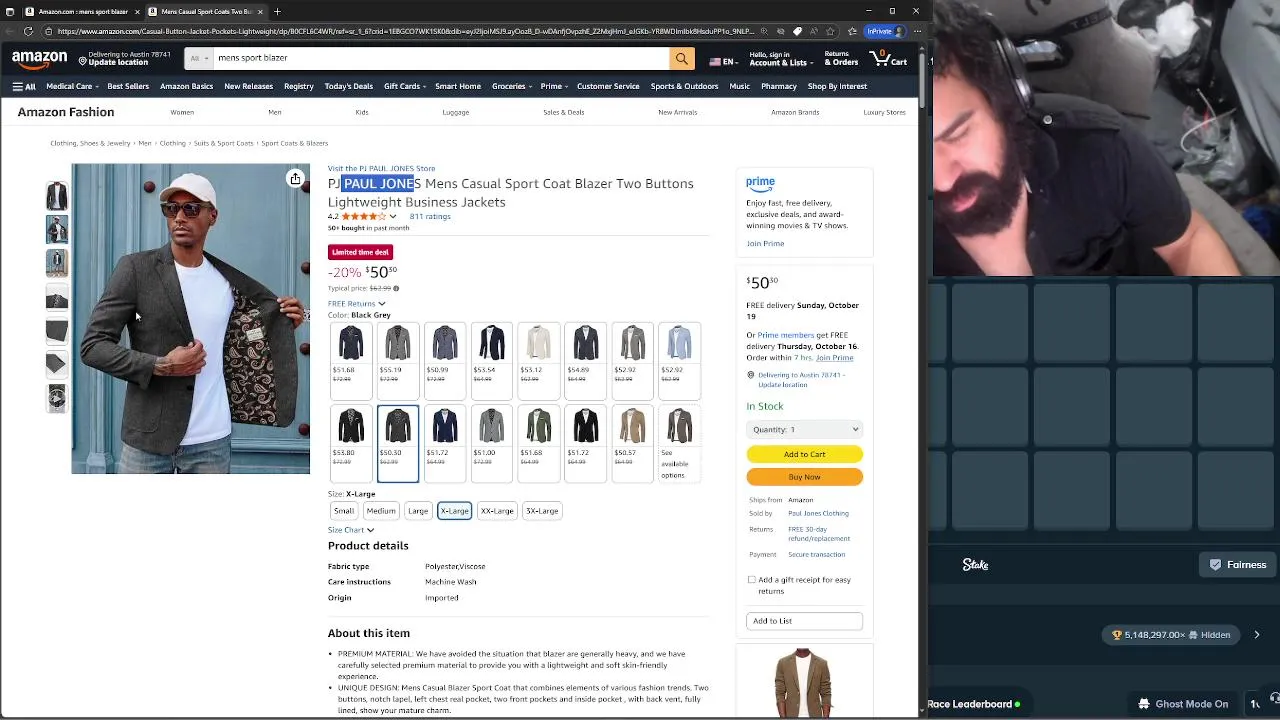
Task: Open Best Sellers in nav bar
Action: click(x=128, y=86)
